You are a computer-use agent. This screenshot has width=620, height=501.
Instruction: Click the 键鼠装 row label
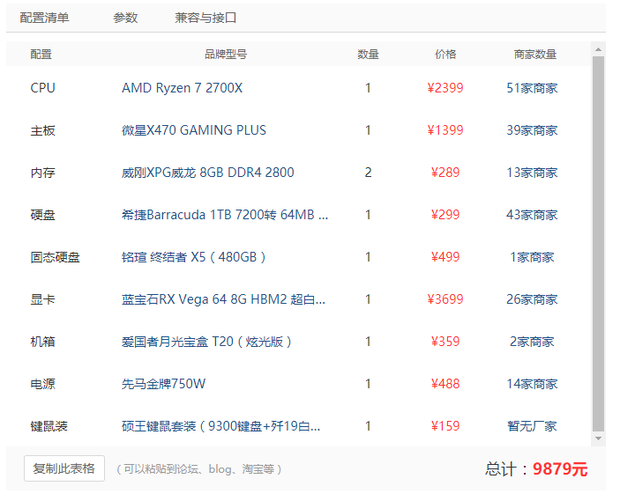point(49,426)
